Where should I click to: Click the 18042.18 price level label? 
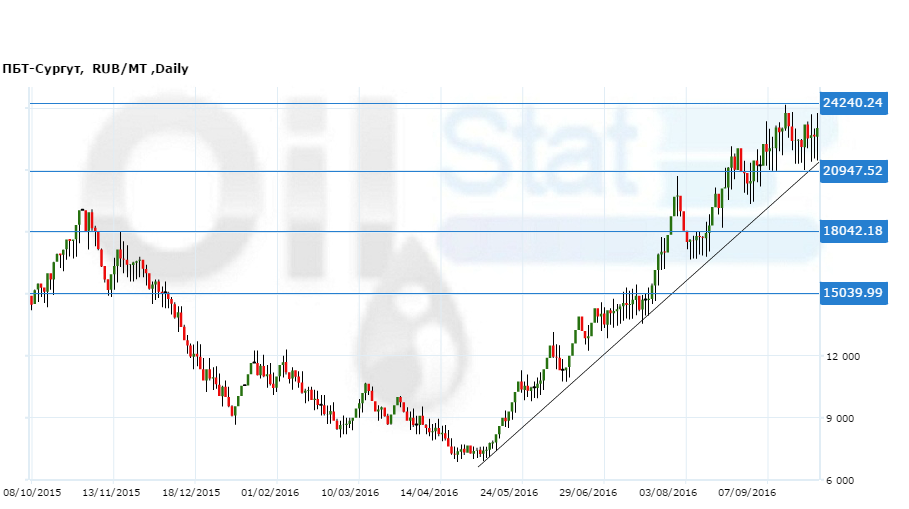pyautogui.click(x=853, y=232)
